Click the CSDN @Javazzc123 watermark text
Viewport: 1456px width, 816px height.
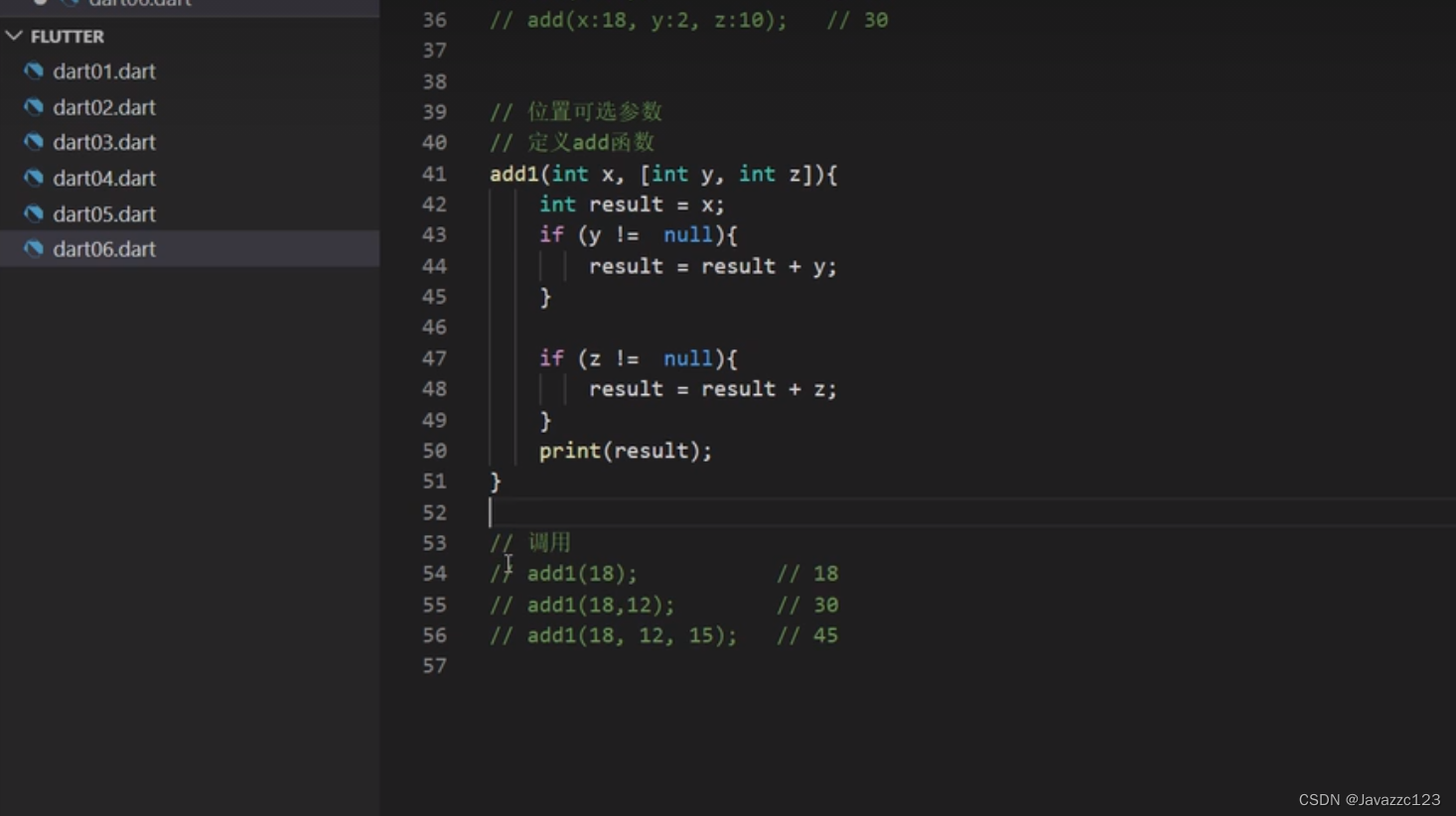tap(1369, 798)
